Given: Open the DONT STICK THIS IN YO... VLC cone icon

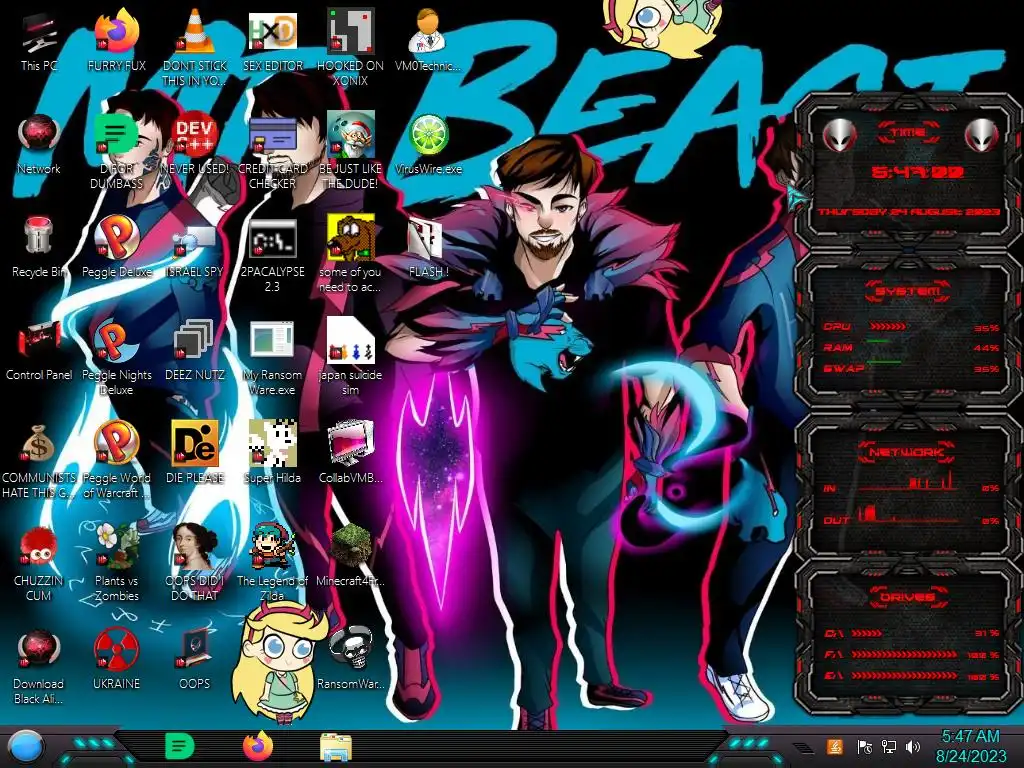Looking at the screenshot, I should [x=195, y=49].
